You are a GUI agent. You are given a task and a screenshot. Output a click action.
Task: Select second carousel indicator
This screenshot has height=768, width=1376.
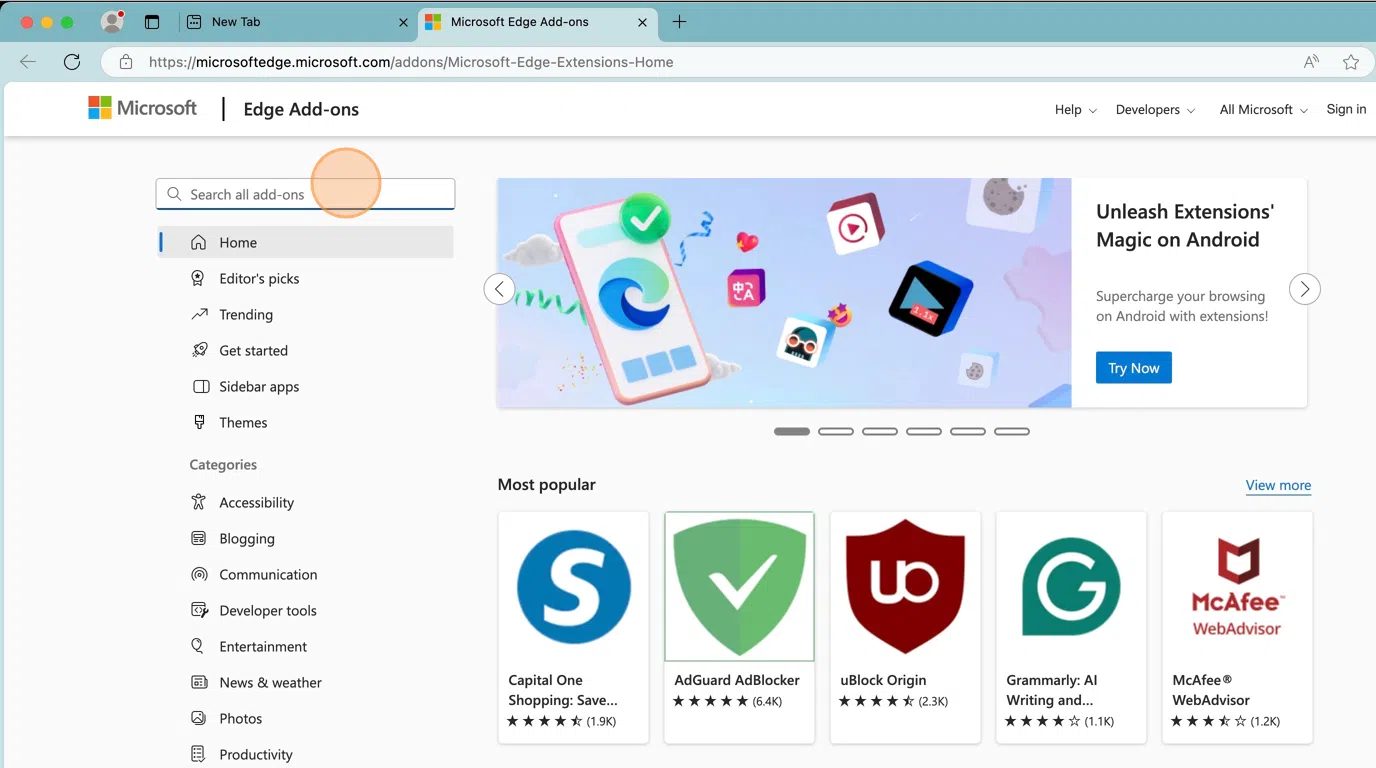click(x=836, y=431)
